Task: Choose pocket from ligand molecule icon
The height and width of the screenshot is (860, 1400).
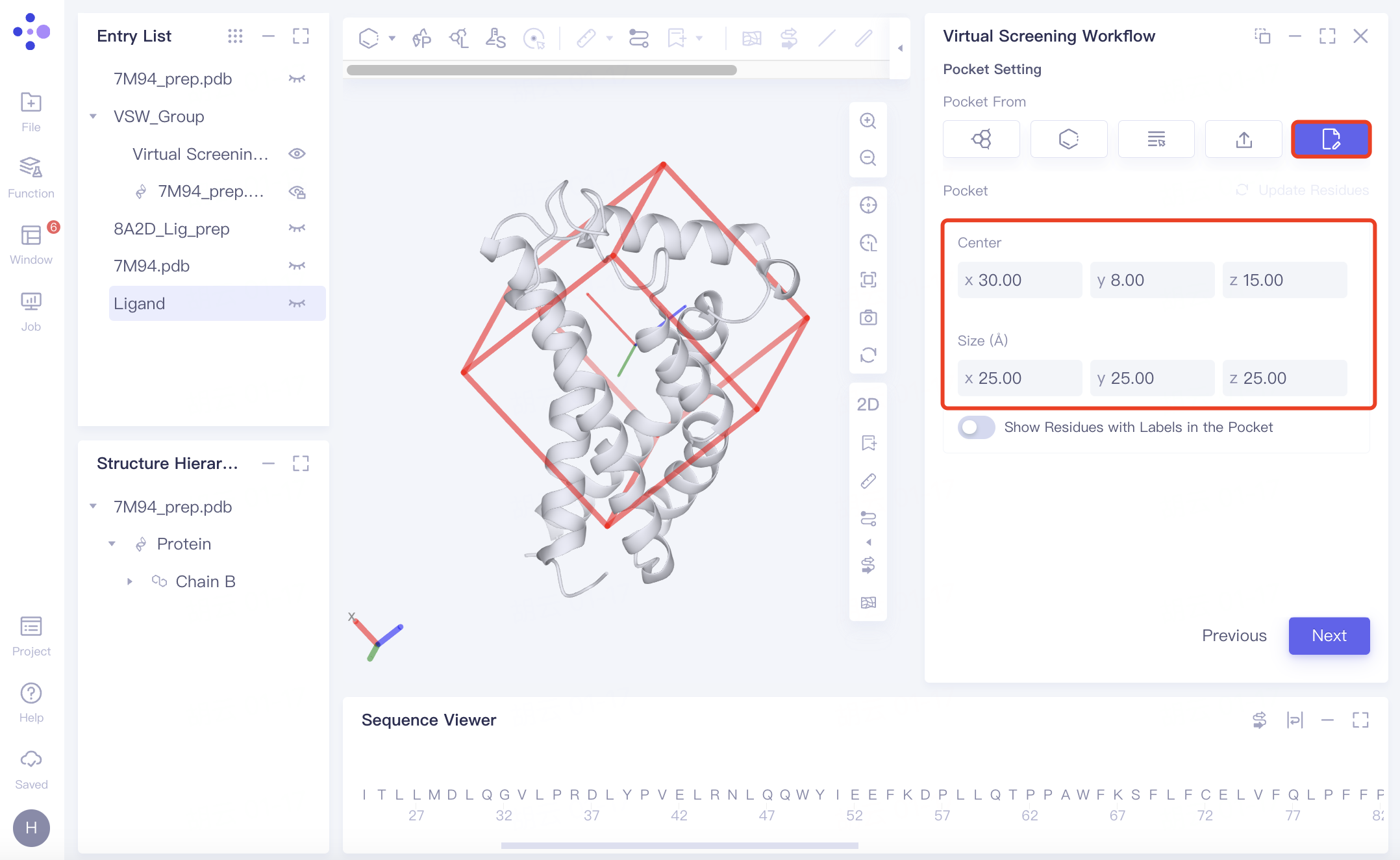Action: pyautogui.click(x=981, y=139)
